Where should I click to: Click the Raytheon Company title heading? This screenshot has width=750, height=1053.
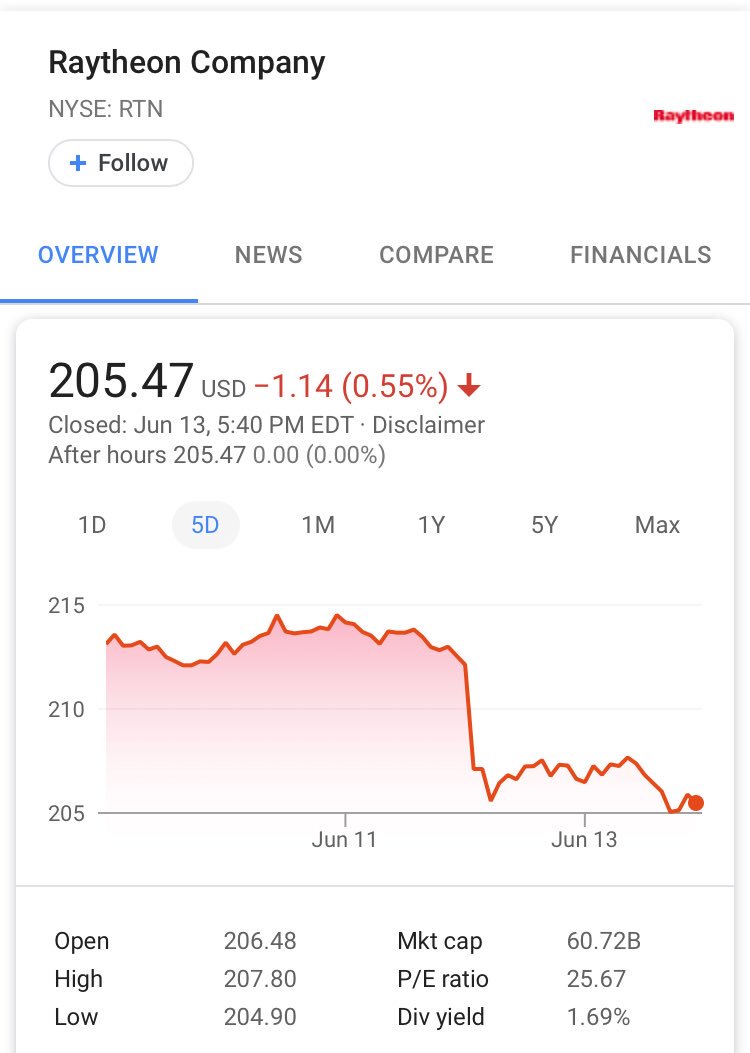tap(187, 63)
